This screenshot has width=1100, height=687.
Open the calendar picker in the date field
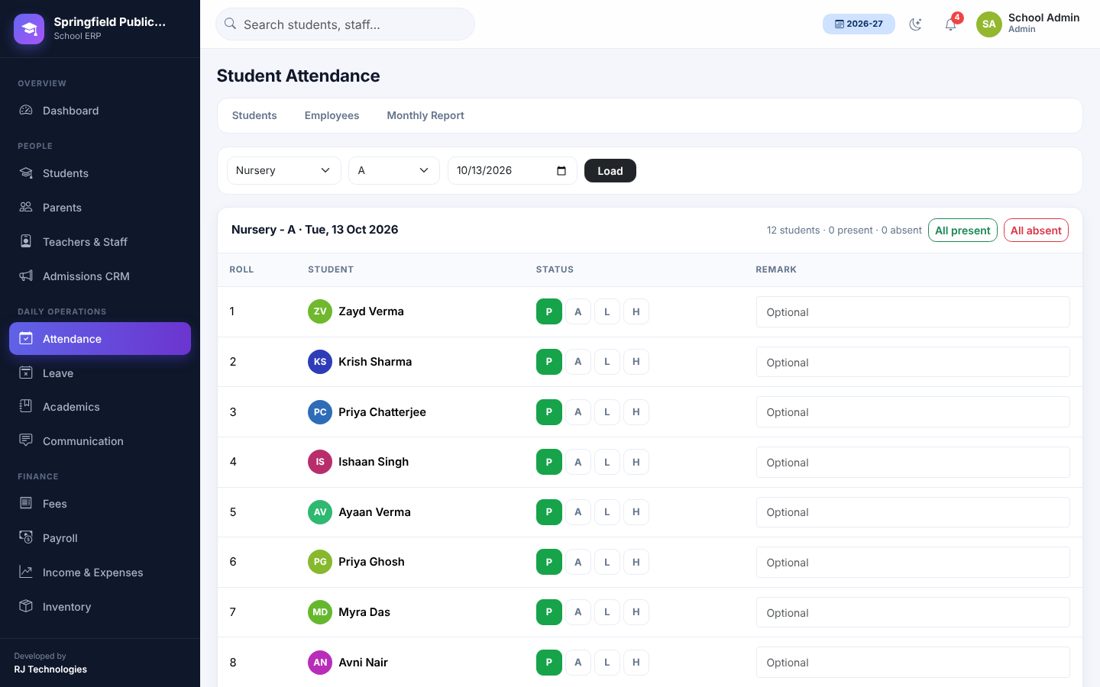561,171
